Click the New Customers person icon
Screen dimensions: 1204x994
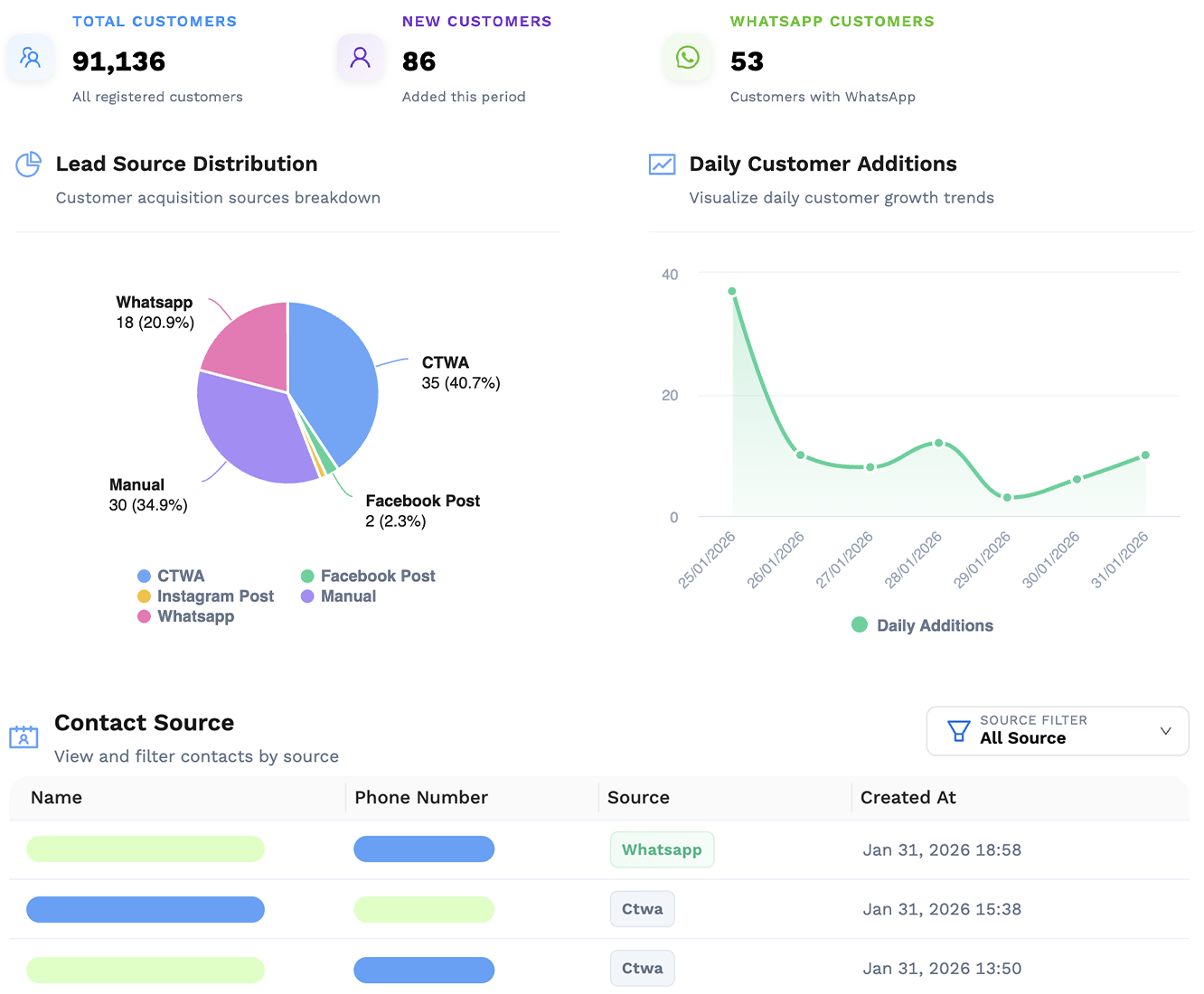click(360, 57)
